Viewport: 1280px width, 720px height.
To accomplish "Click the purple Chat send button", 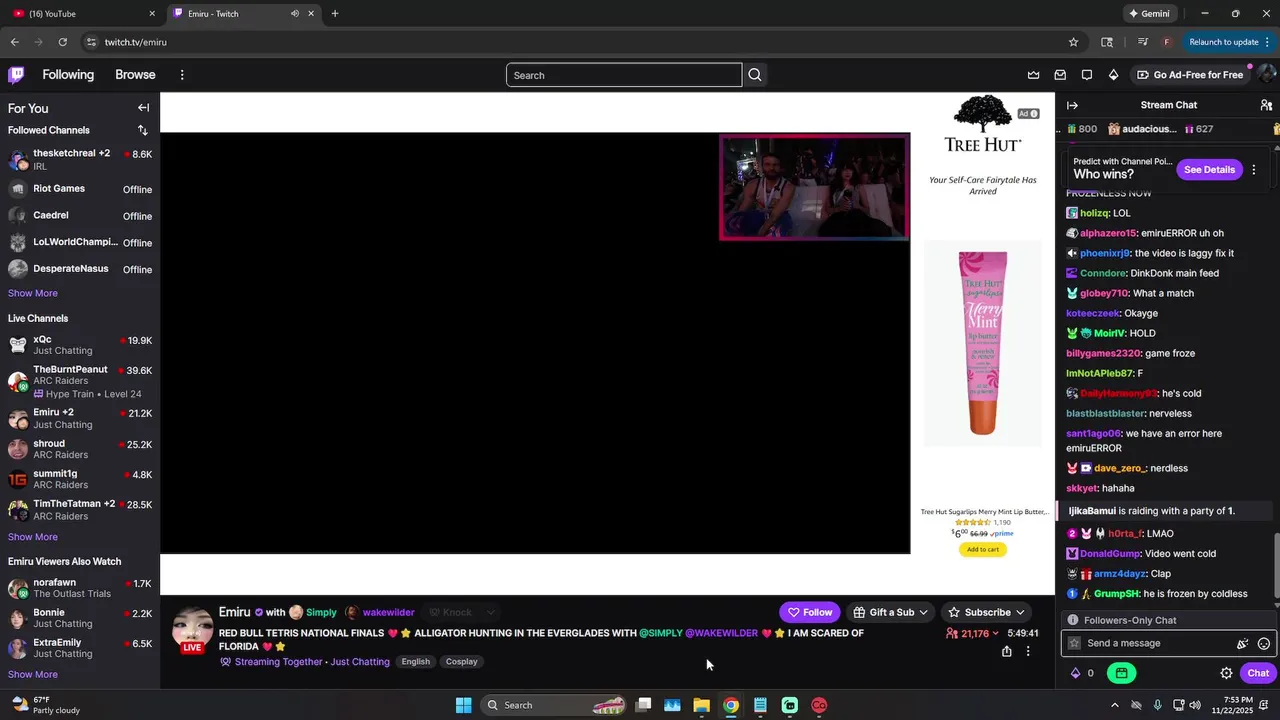I will point(1258,673).
